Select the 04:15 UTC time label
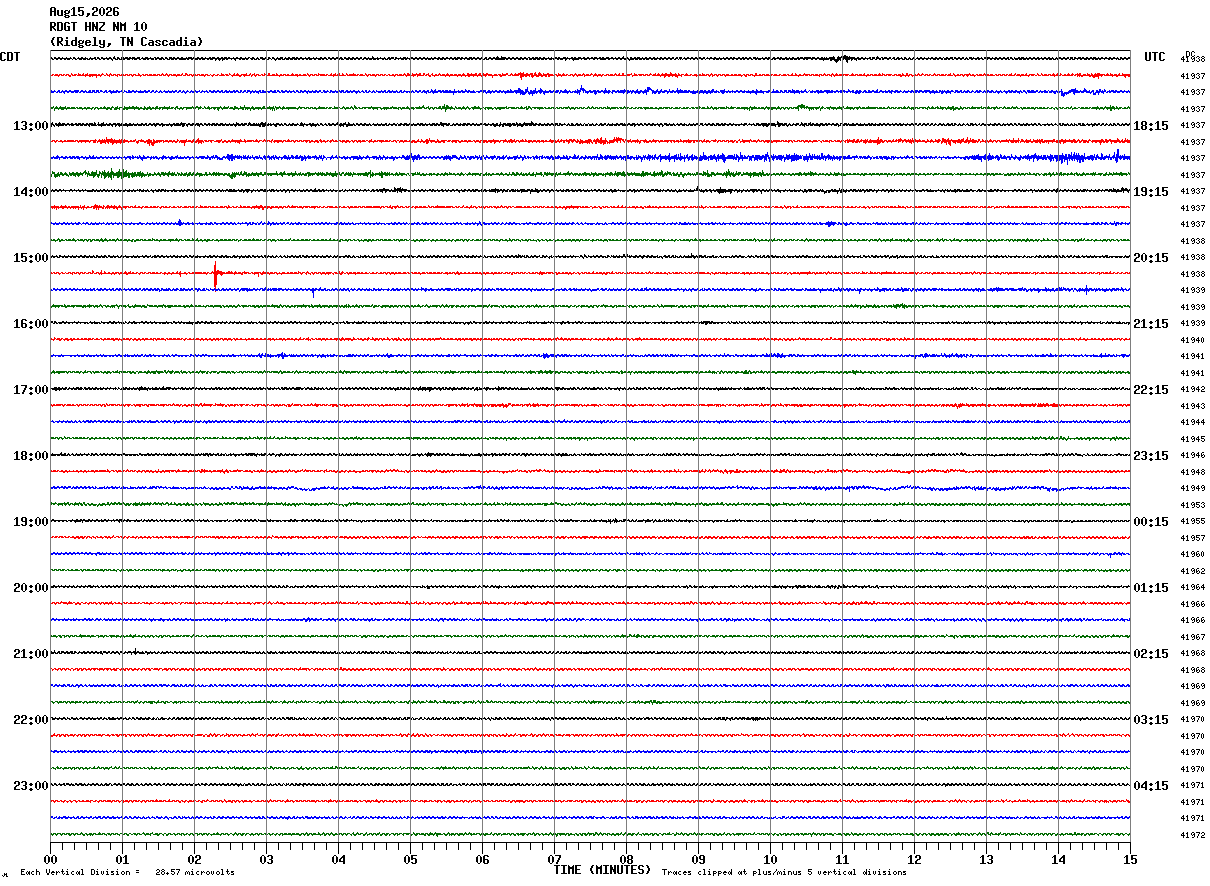This screenshot has height=886, width=1210. coord(1151,786)
